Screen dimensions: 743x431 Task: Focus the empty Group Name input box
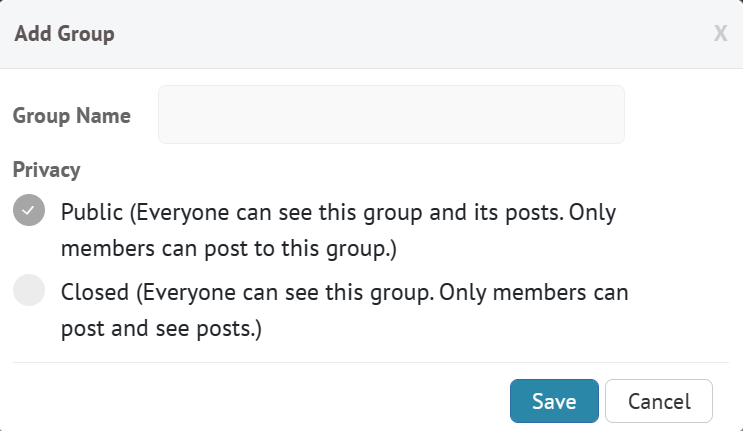(391, 114)
